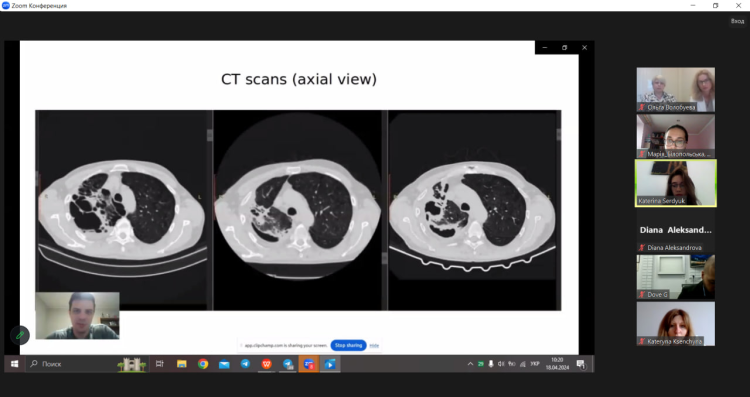Click the Вход button at top right

point(737,21)
